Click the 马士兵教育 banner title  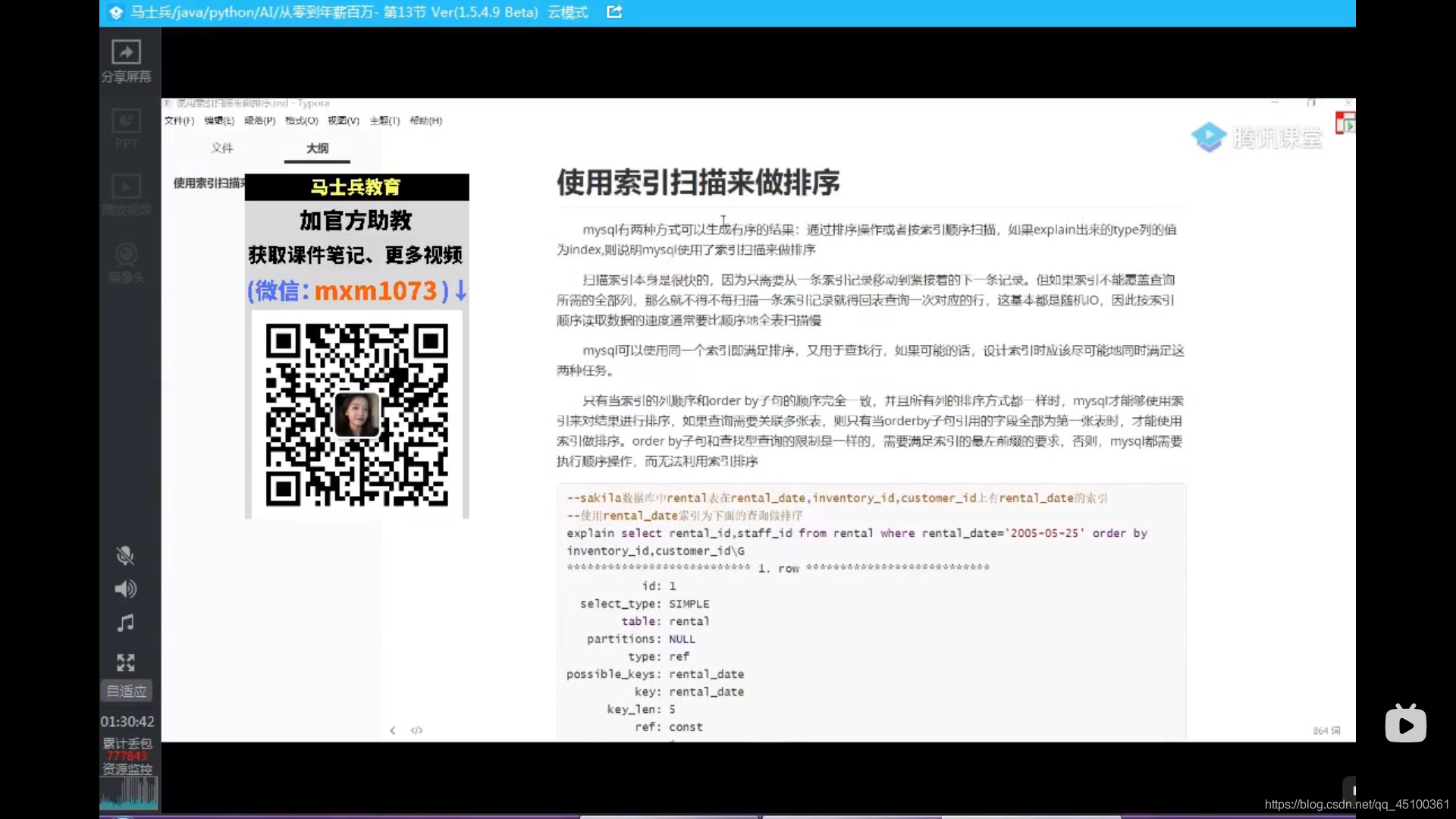pyautogui.click(x=356, y=187)
